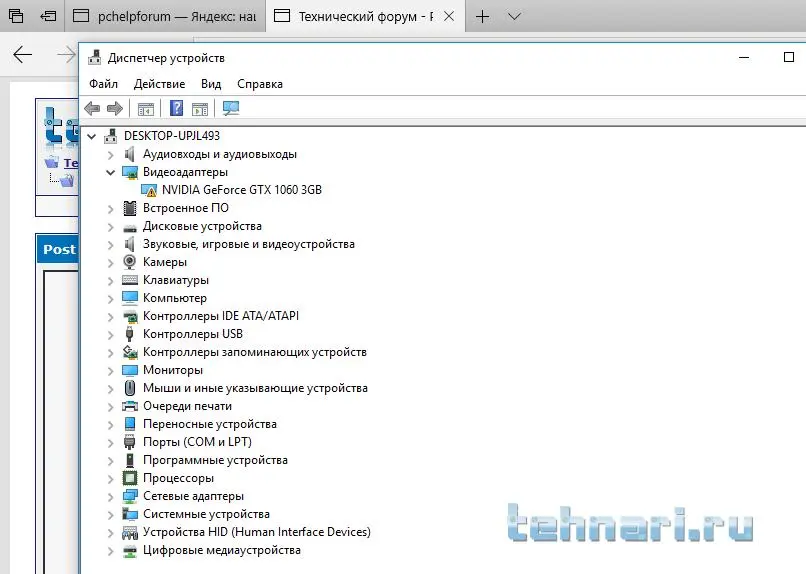Open the Вид menu
Viewport: 806px width, 574px height.
point(211,84)
